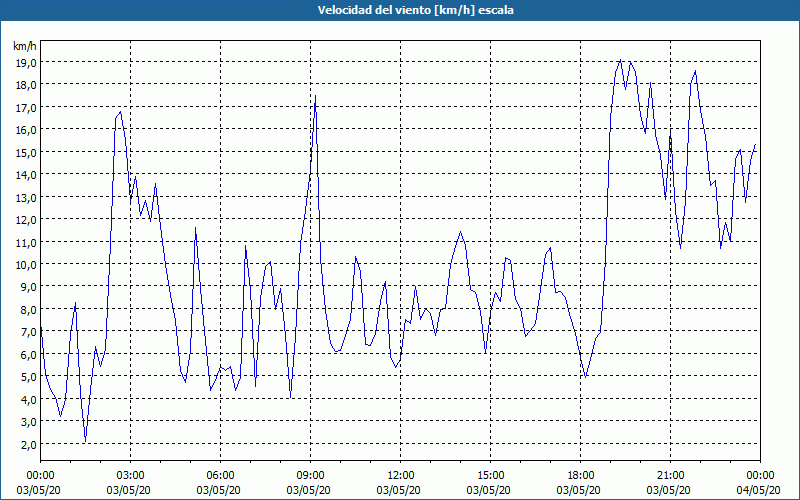Click the "5,0" y-axis label
Screen dimensions: 800x500
point(28,377)
